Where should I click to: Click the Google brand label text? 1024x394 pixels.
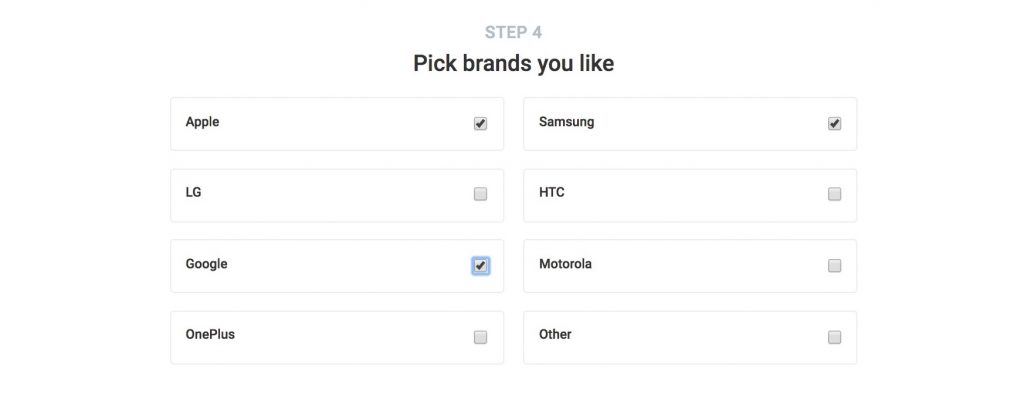206,264
